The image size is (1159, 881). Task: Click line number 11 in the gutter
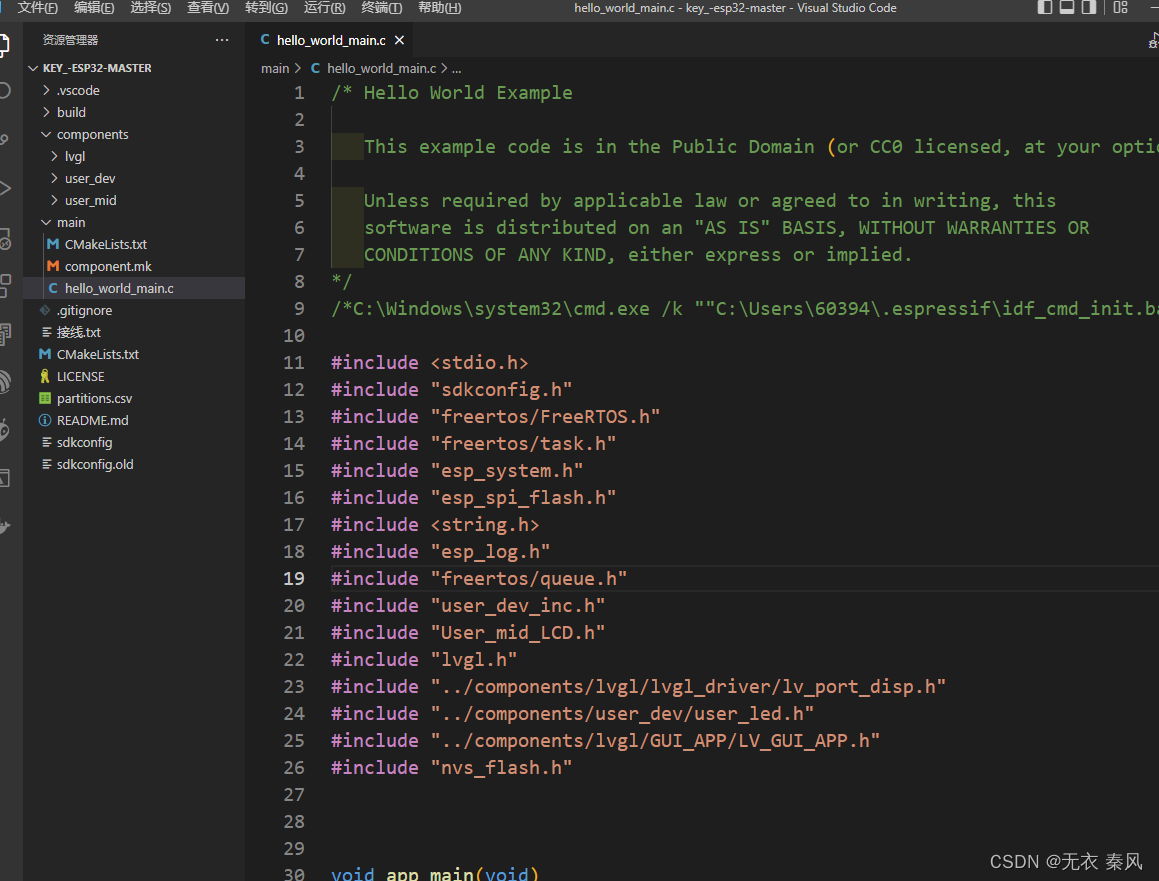pos(293,363)
